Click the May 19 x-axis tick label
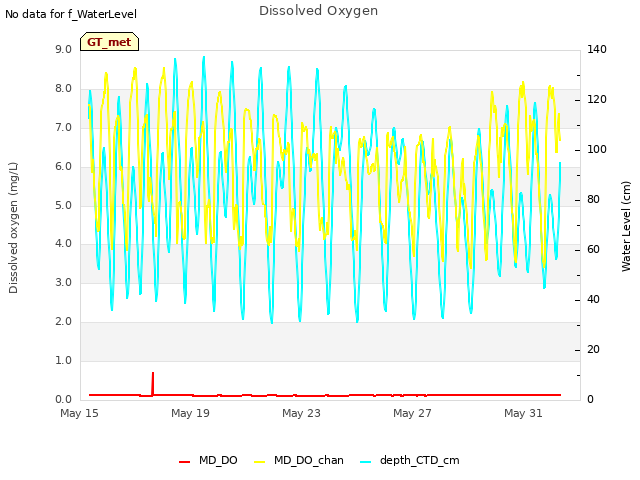The height and width of the screenshot is (480, 640). coord(190,413)
